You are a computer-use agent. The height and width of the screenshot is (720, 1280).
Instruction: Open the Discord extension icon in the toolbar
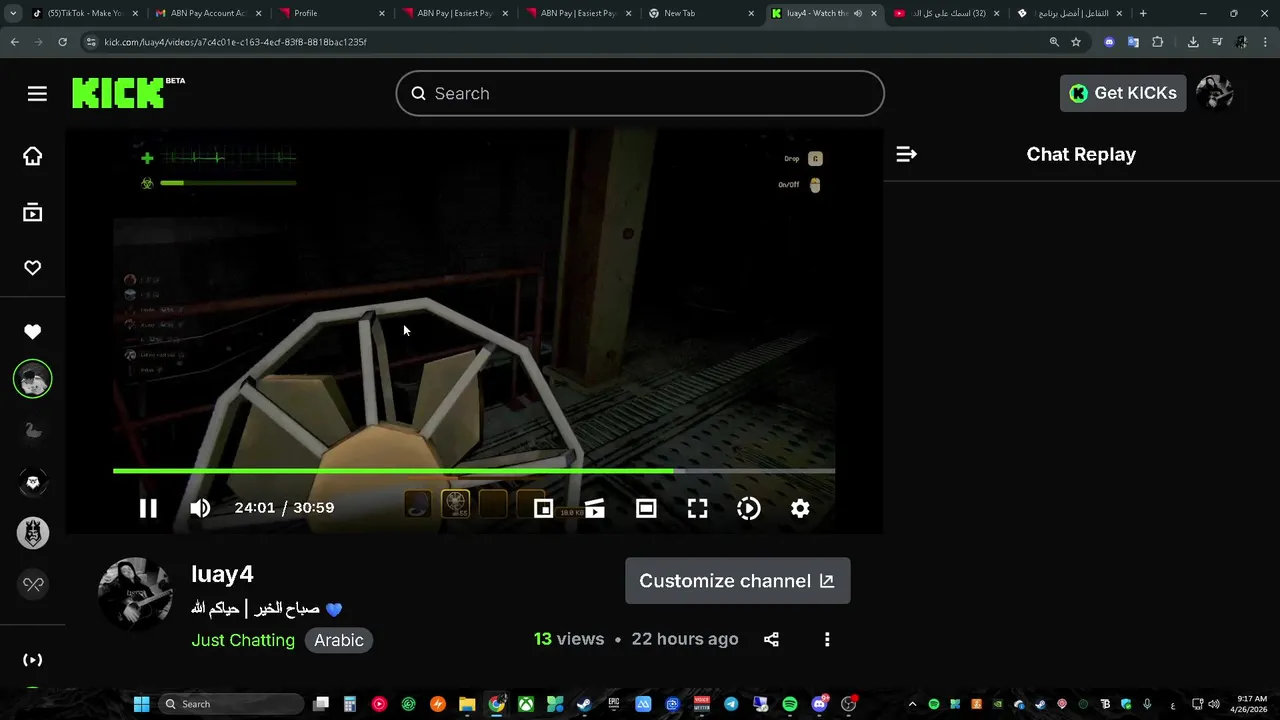tap(1109, 42)
